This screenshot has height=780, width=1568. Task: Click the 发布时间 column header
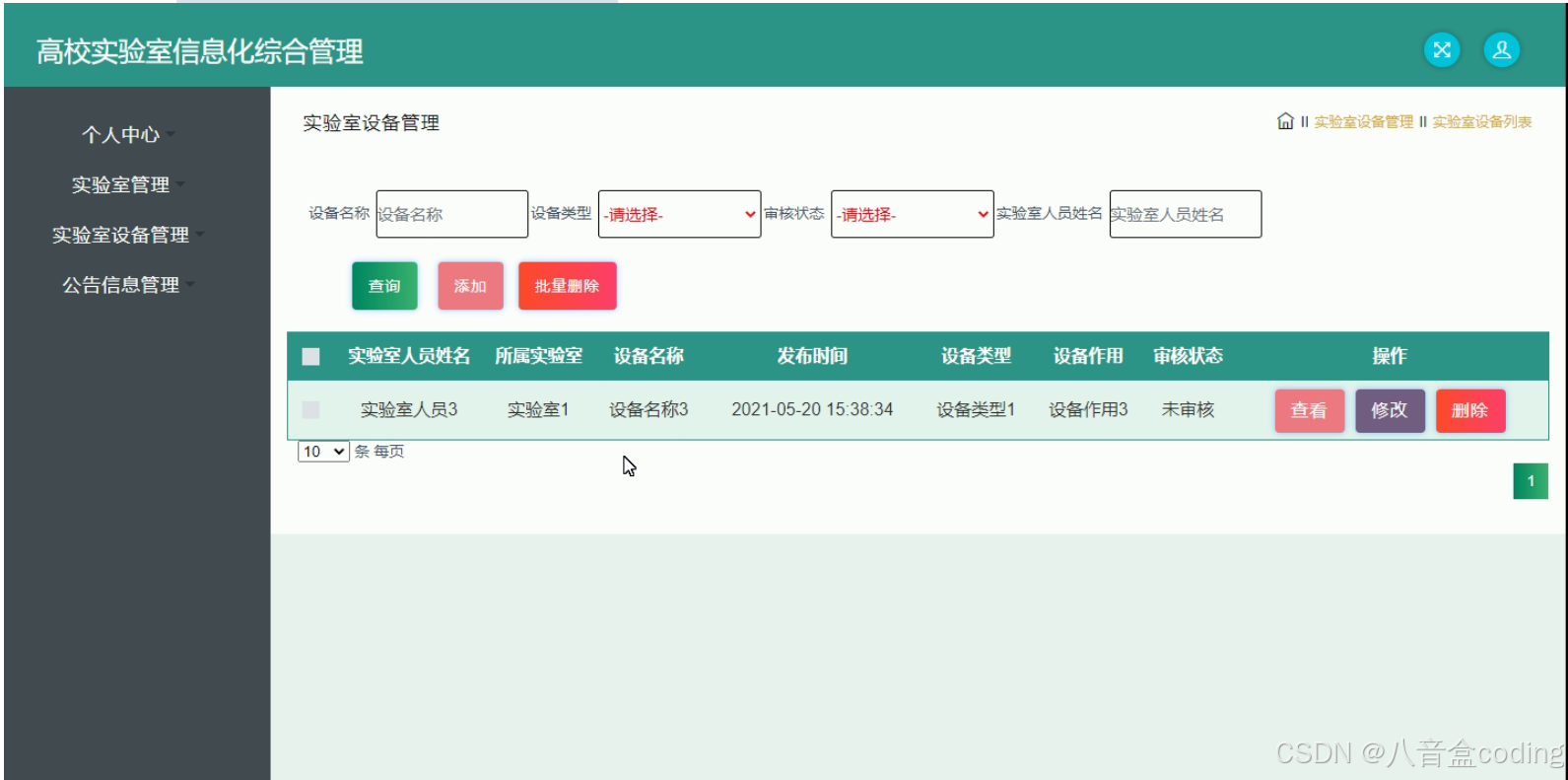[x=812, y=356]
